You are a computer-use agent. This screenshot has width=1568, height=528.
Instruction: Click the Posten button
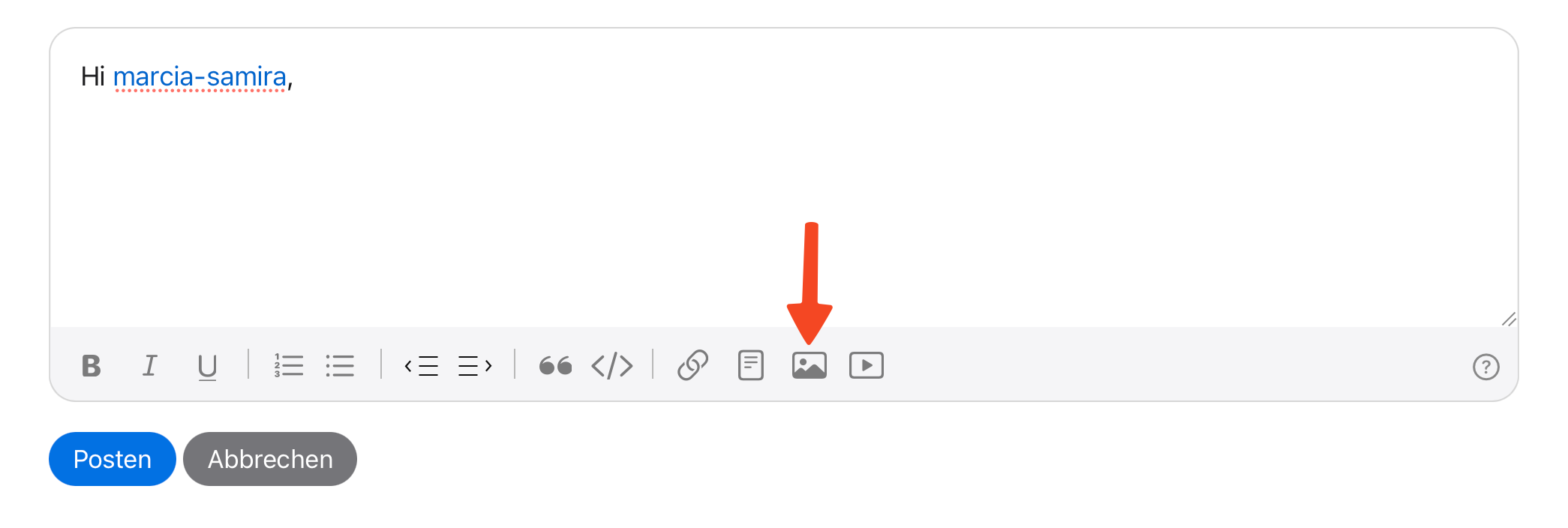(113, 459)
